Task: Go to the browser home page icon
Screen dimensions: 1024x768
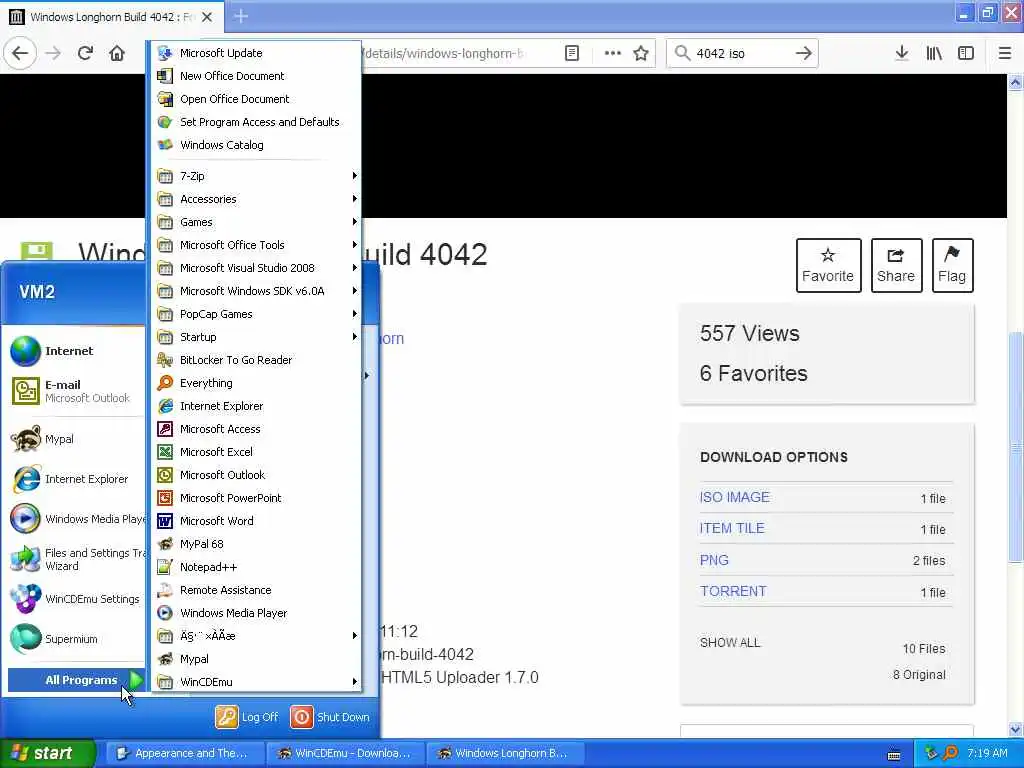Action: [117, 53]
